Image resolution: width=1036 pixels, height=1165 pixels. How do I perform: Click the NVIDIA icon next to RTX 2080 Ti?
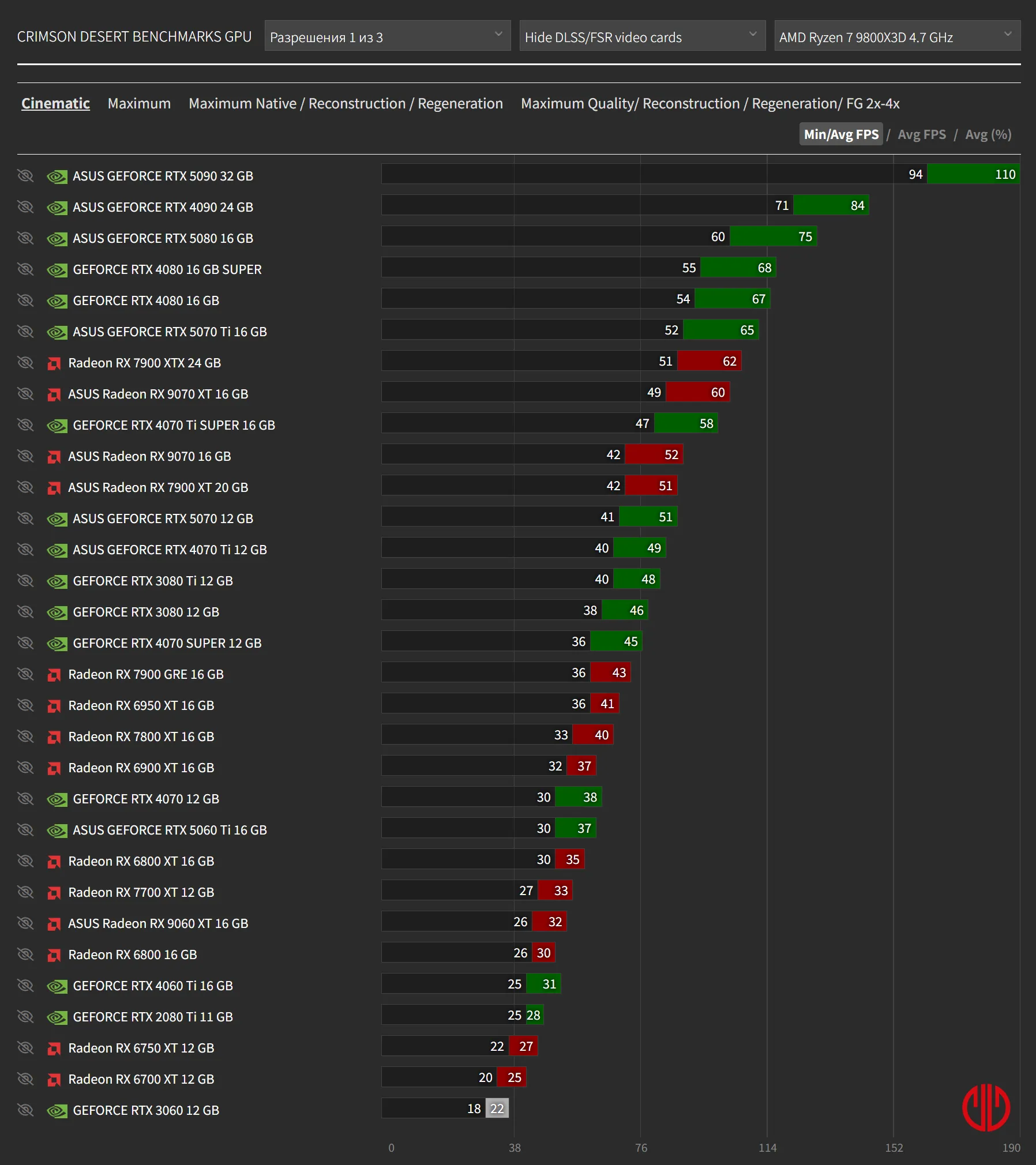57,1017
